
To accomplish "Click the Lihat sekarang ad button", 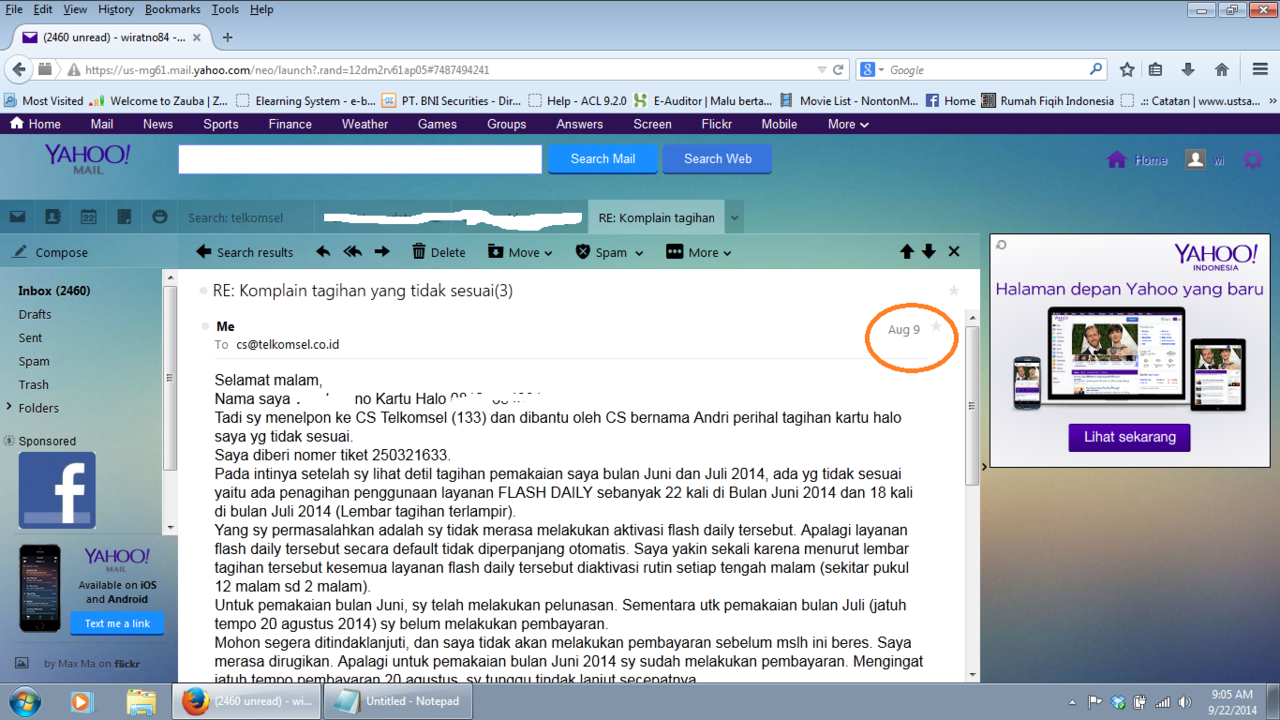I will [x=1130, y=437].
